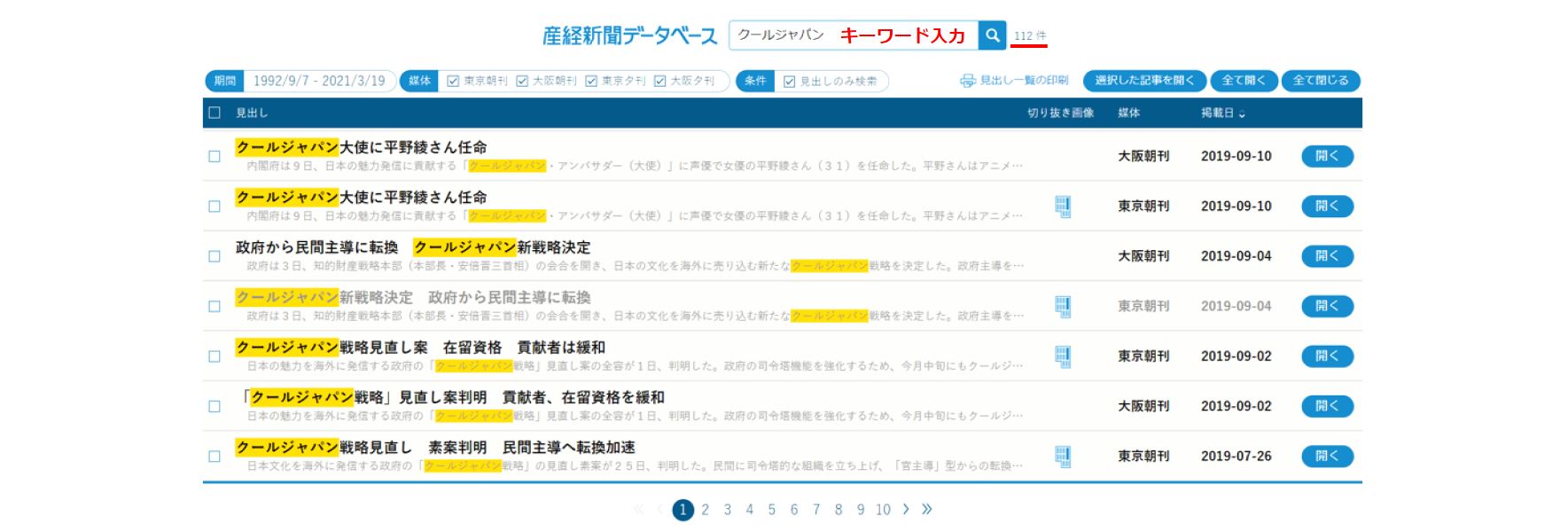Click the printer icon for headline list
Viewport: 1568px width, 532px height.
(x=967, y=81)
